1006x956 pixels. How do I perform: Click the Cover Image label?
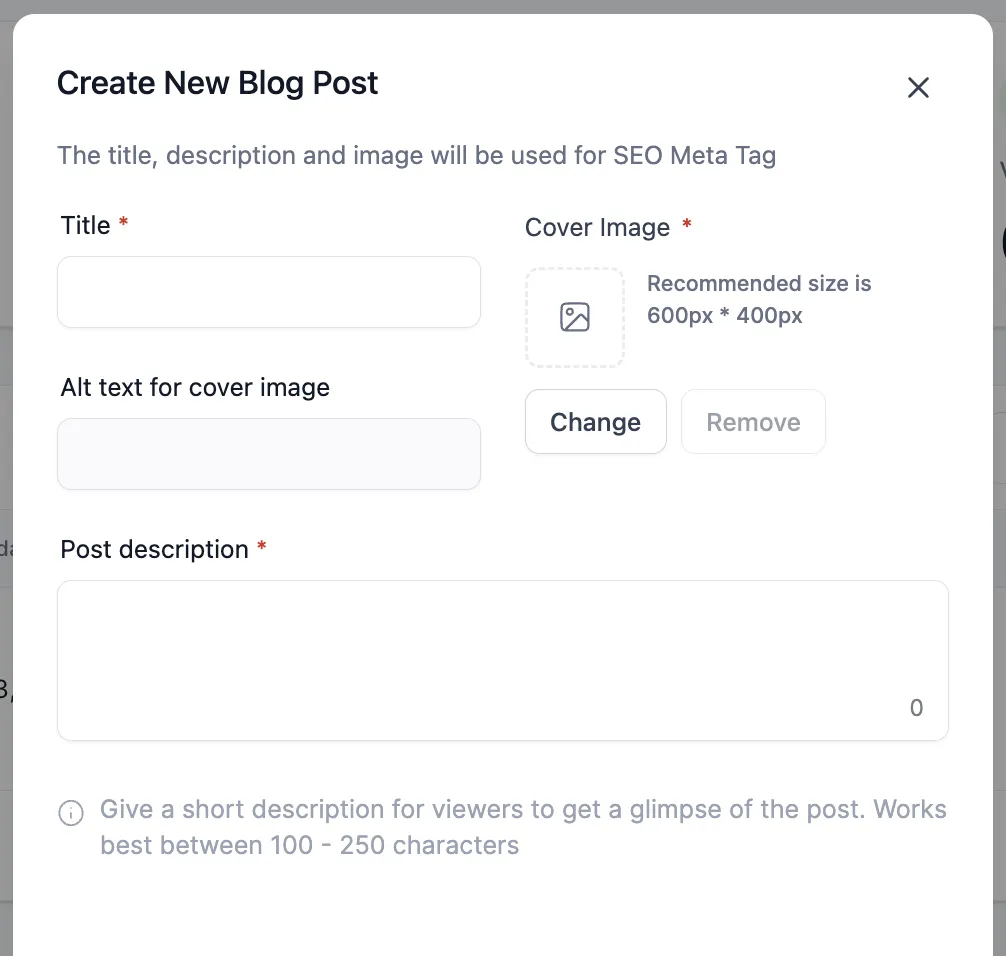point(597,228)
